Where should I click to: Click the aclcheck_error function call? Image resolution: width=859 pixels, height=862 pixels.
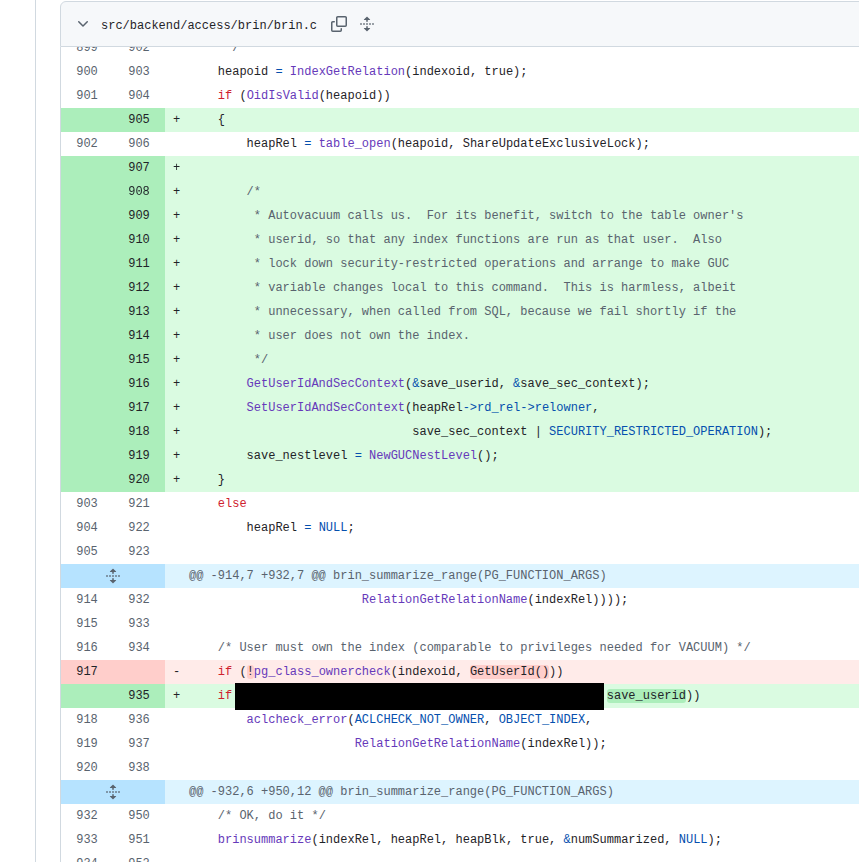297,719
